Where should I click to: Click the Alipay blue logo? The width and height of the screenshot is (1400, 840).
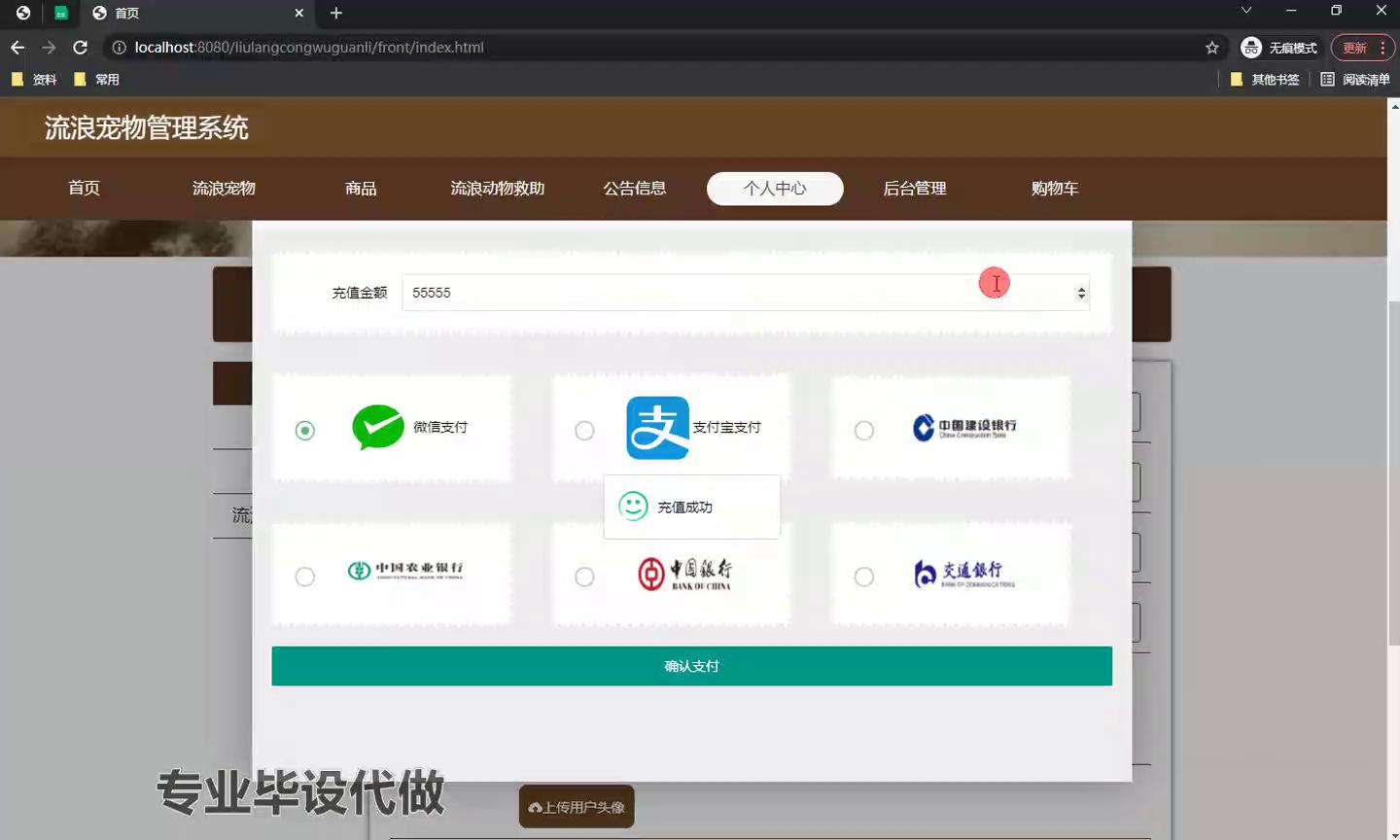point(657,428)
